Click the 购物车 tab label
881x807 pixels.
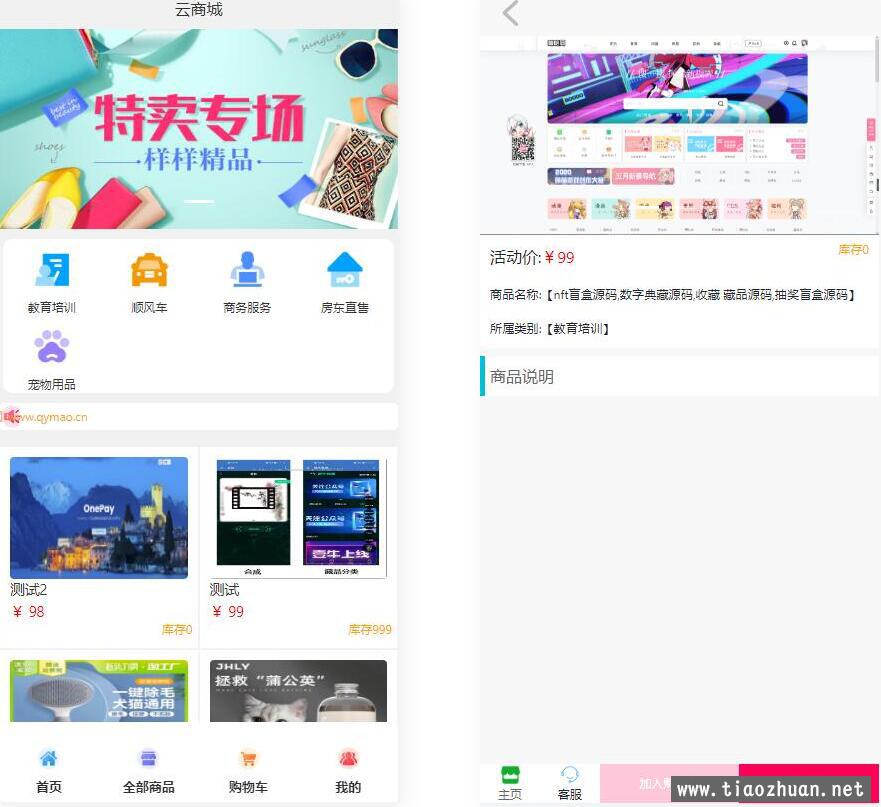248,787
